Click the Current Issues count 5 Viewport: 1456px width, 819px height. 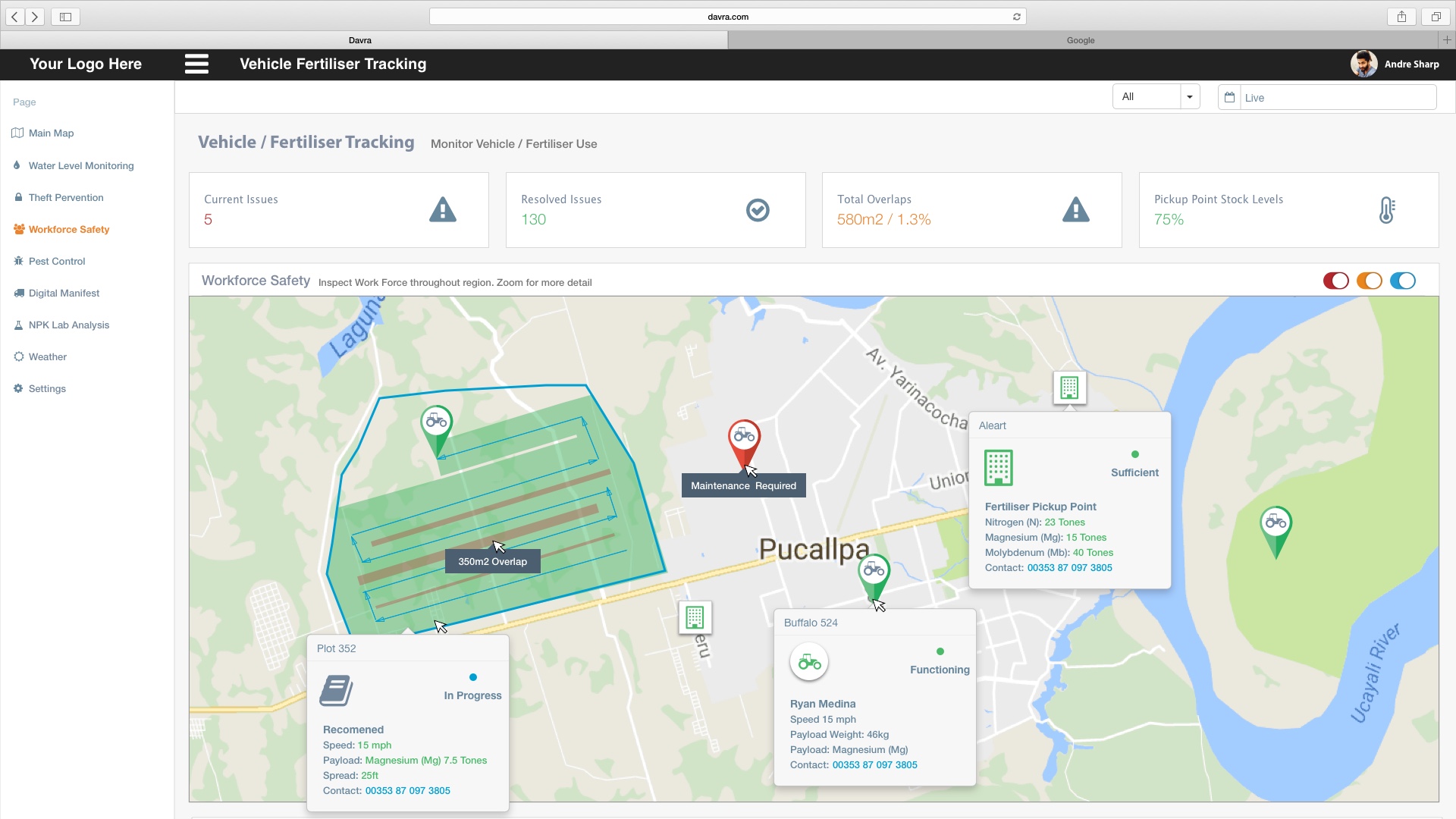209,220
